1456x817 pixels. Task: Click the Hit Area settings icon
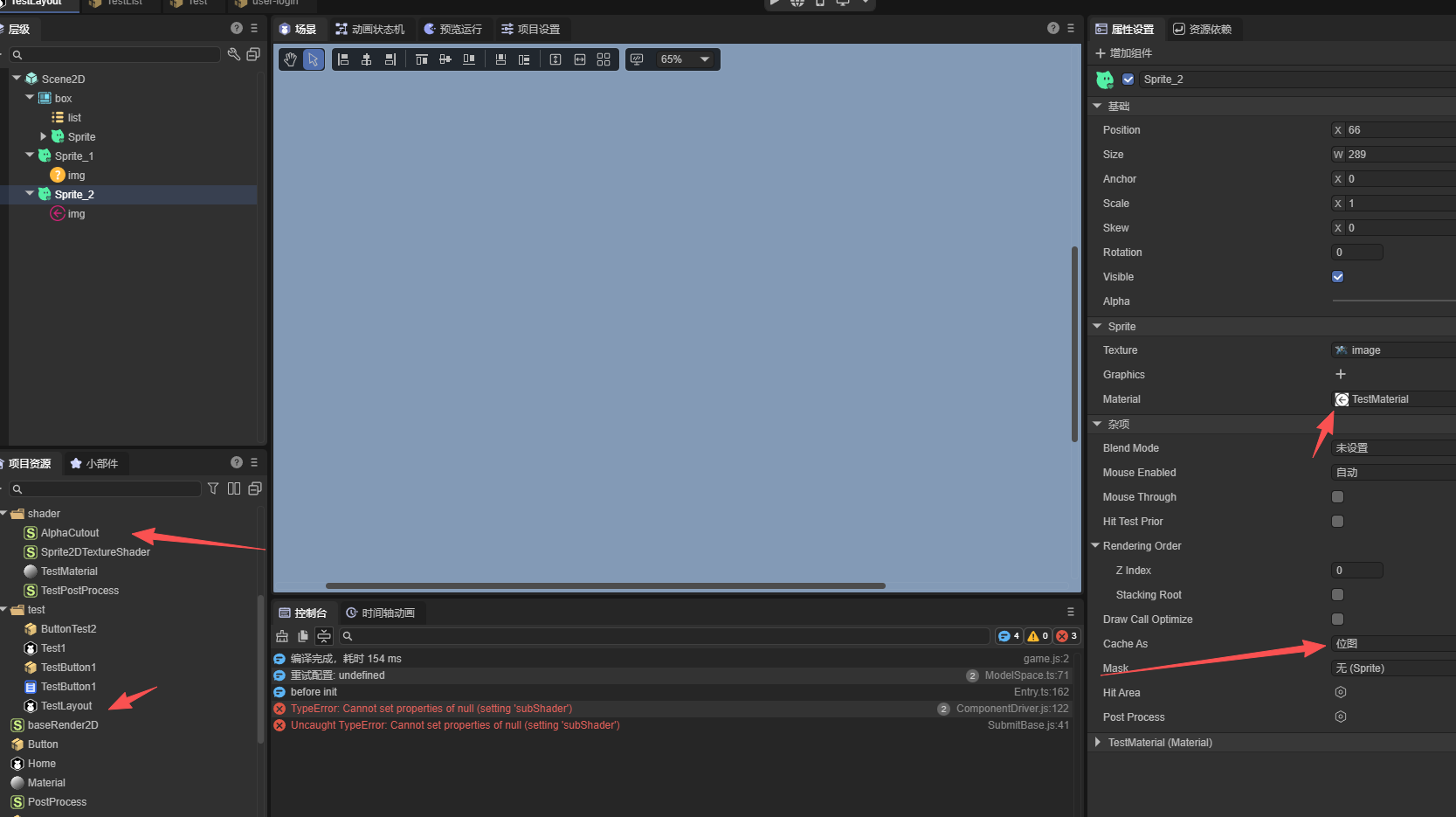click(1340, 693)
